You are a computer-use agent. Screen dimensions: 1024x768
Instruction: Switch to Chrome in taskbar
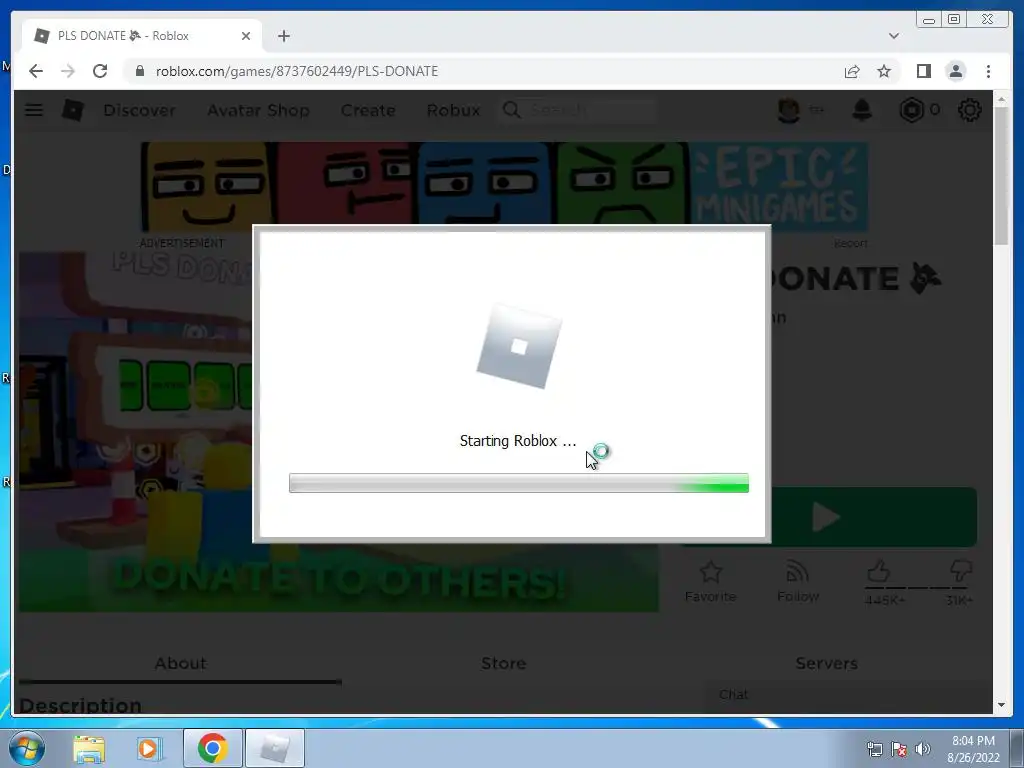tap(213, 748)
